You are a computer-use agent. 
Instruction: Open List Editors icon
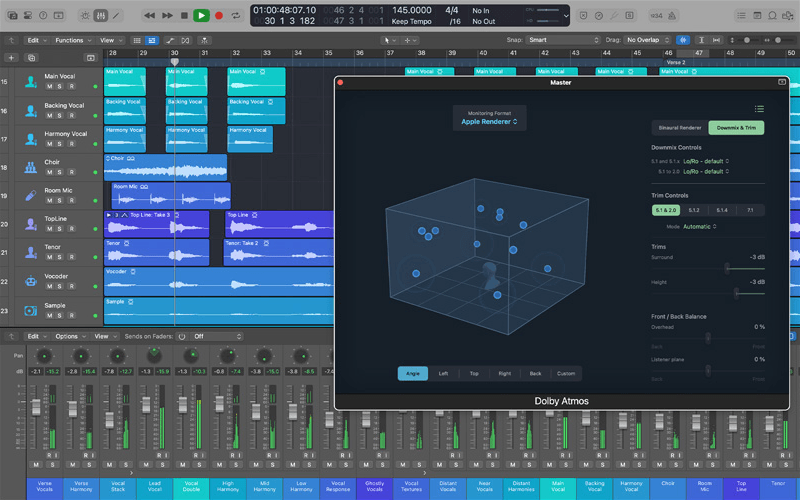pos(741,15)
